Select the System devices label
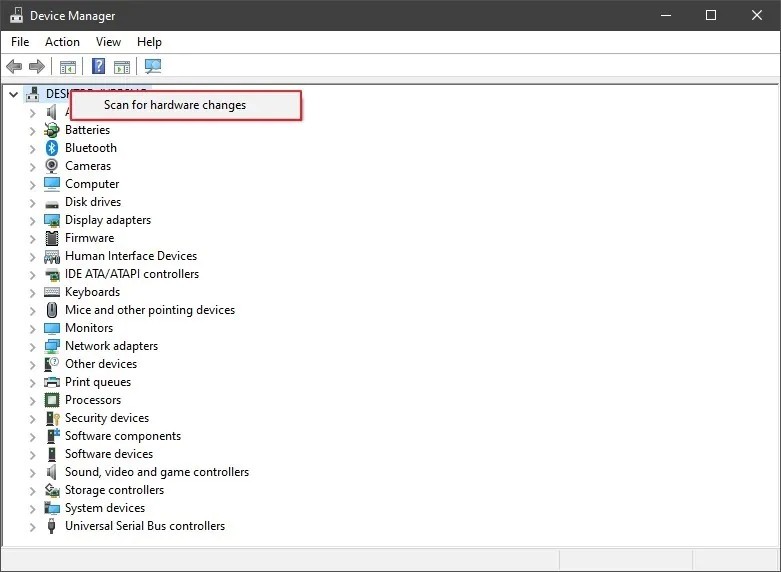 click(x=105, y=508)
